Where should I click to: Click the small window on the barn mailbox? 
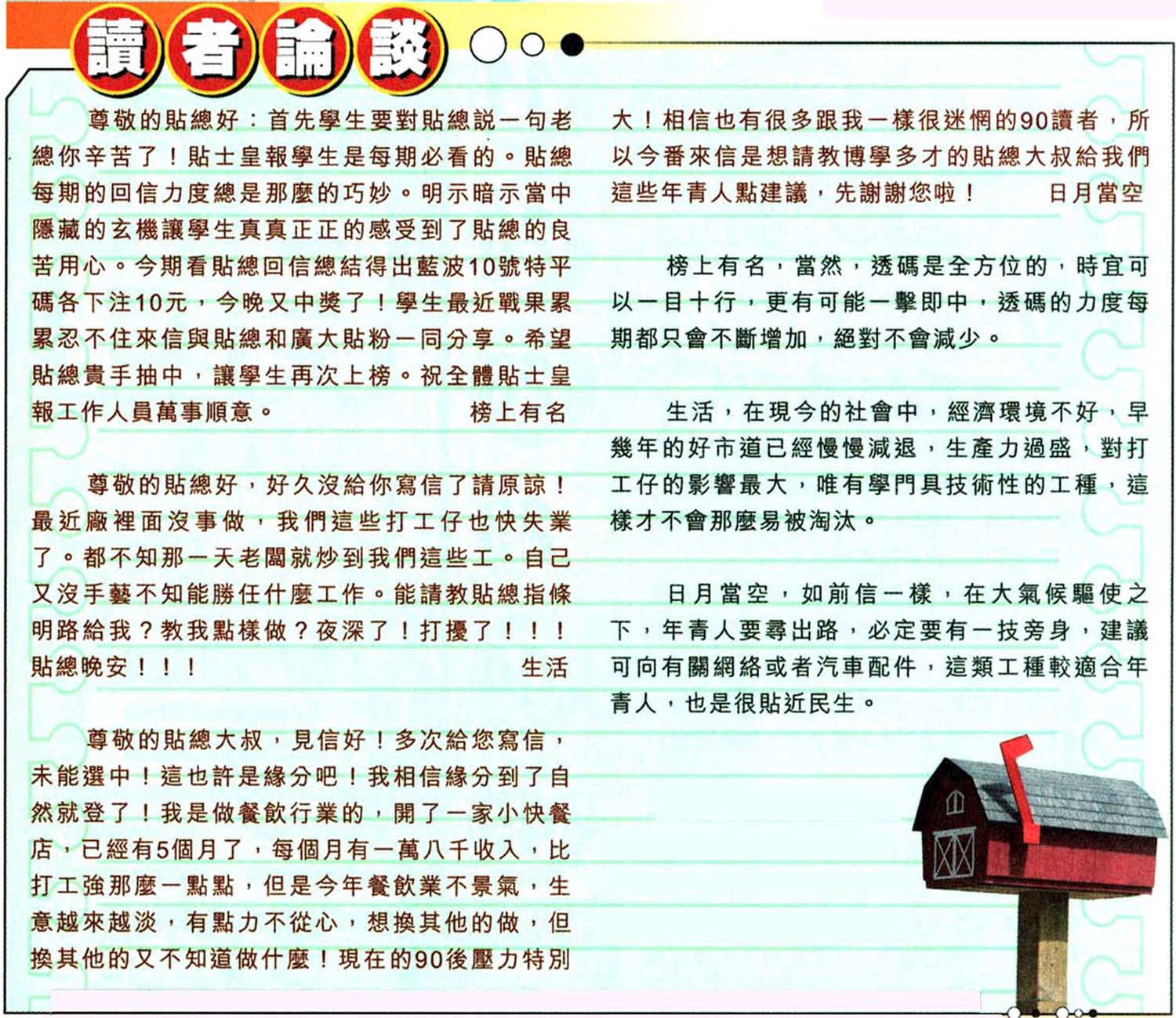pos(955,802)
